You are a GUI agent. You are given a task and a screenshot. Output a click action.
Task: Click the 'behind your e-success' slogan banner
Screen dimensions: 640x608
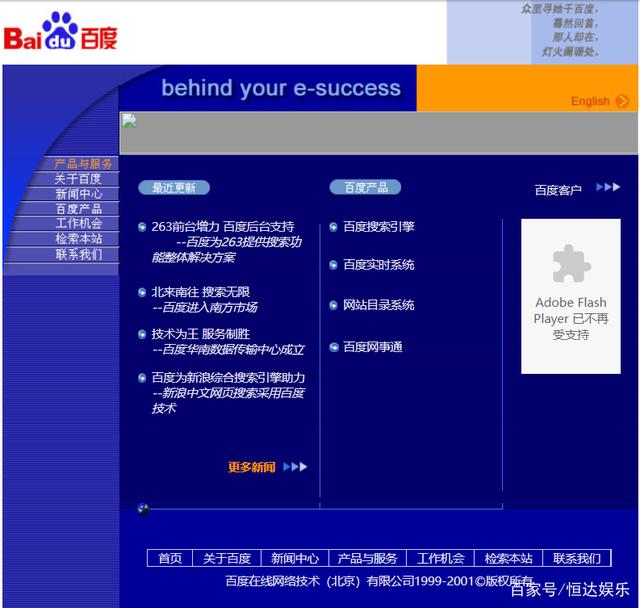click(x=281, y=89)
